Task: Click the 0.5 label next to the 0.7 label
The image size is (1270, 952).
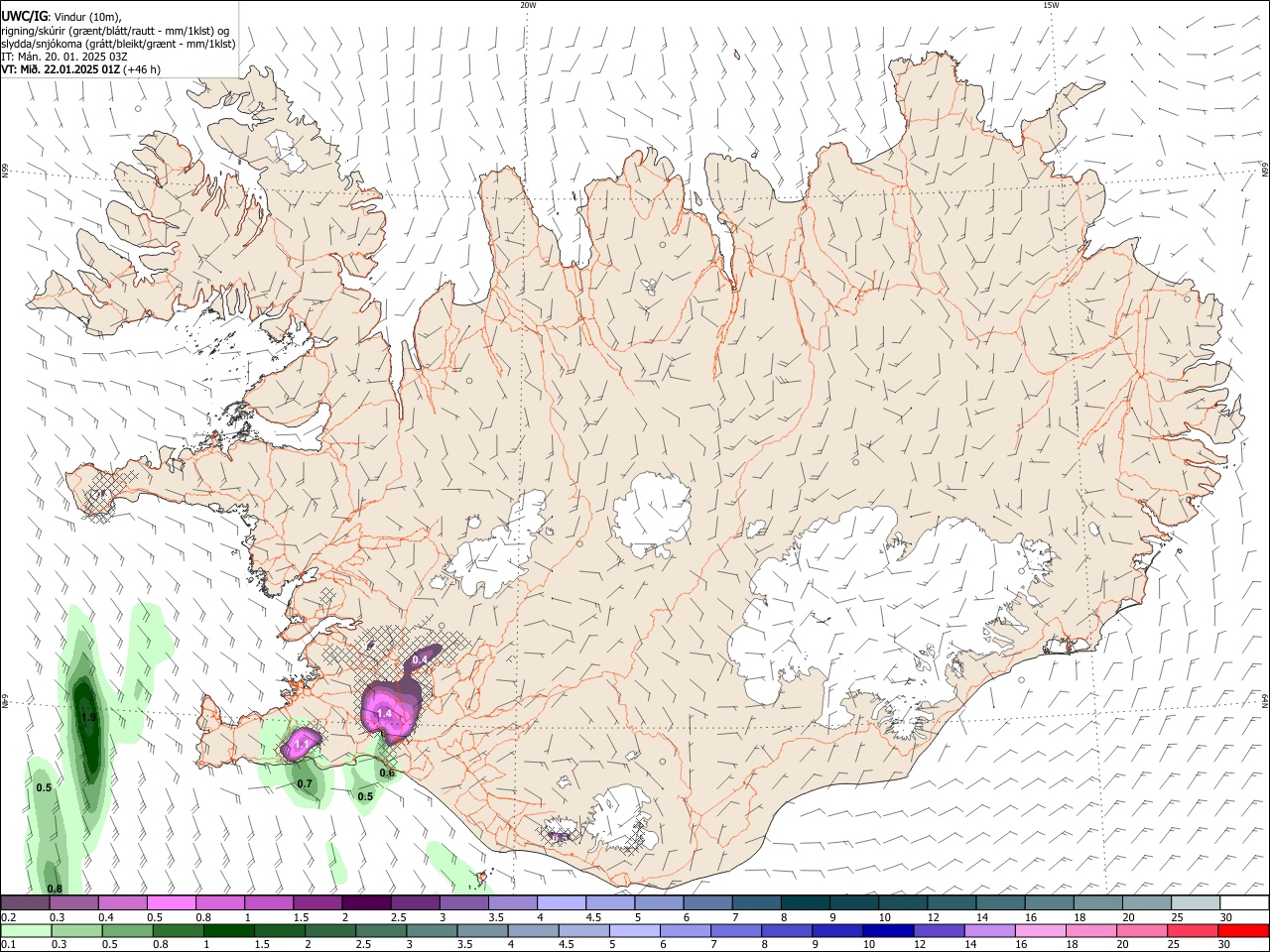Action: [x=365, y=796]
